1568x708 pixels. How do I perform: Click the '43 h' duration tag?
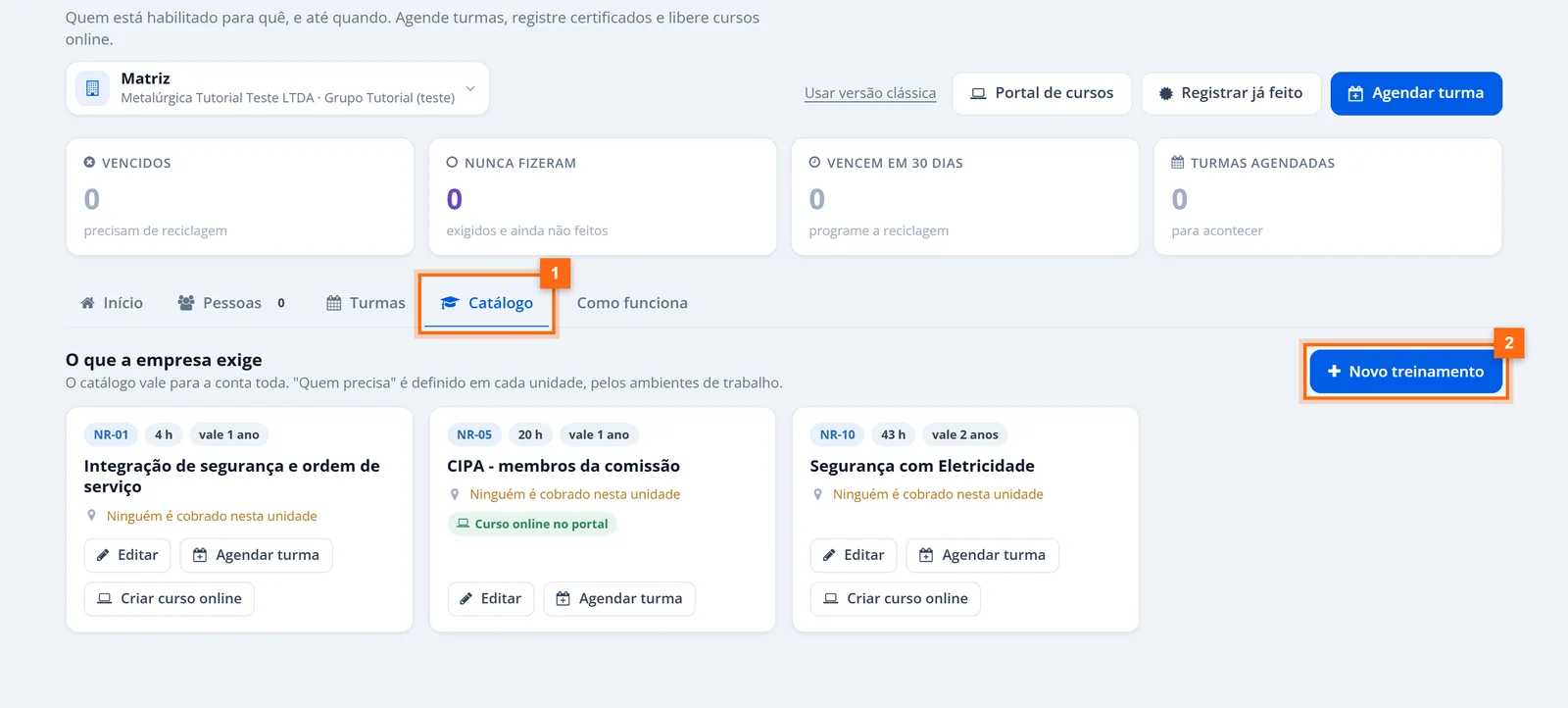click(x=893, y=434)
